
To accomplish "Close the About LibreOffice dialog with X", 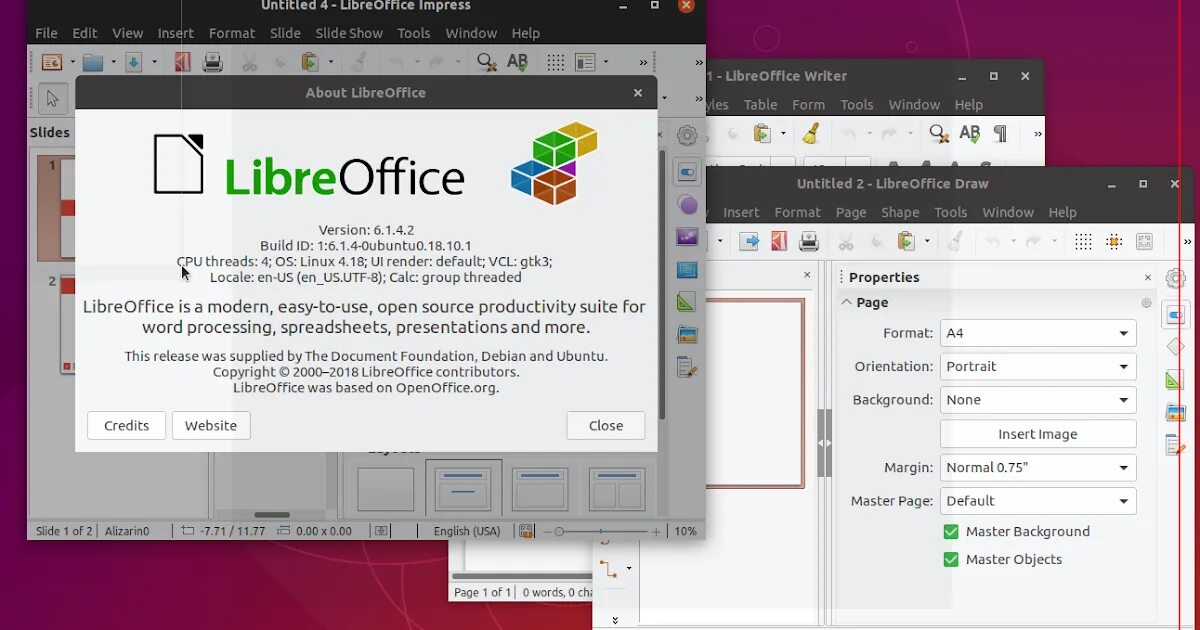I will tap(638, 92).
